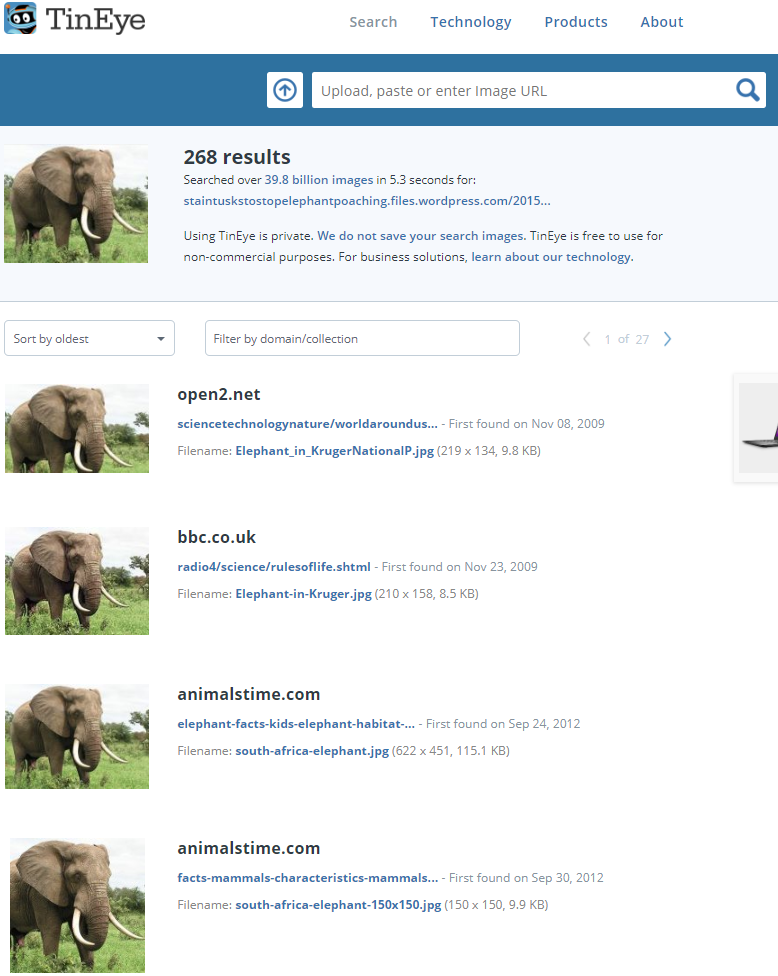Open facts-mammals-characteristics-mammals link

[x=307, y=878]
